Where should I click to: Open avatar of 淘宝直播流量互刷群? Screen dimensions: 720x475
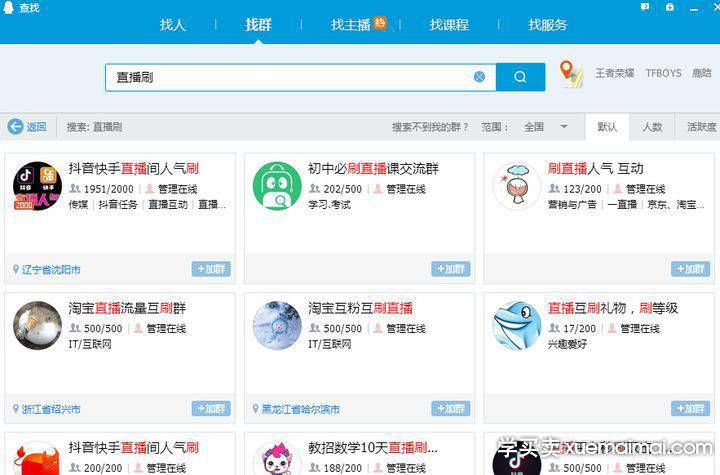[x=37, y=326]
